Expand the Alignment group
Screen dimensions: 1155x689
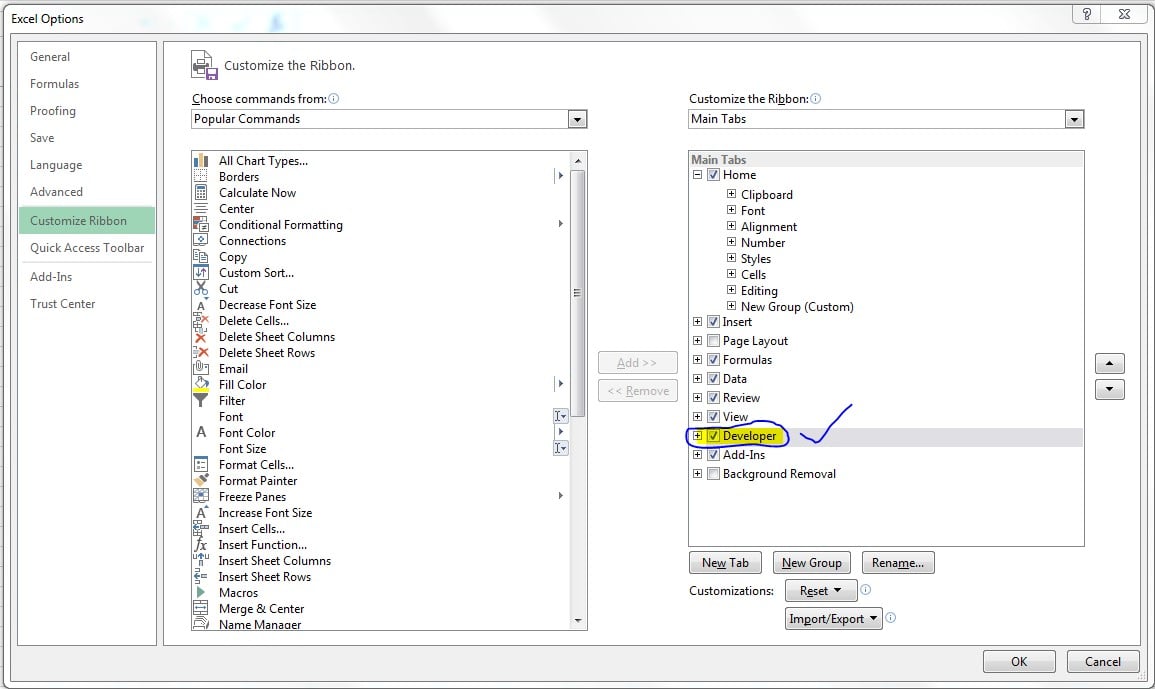pos(731,226)
